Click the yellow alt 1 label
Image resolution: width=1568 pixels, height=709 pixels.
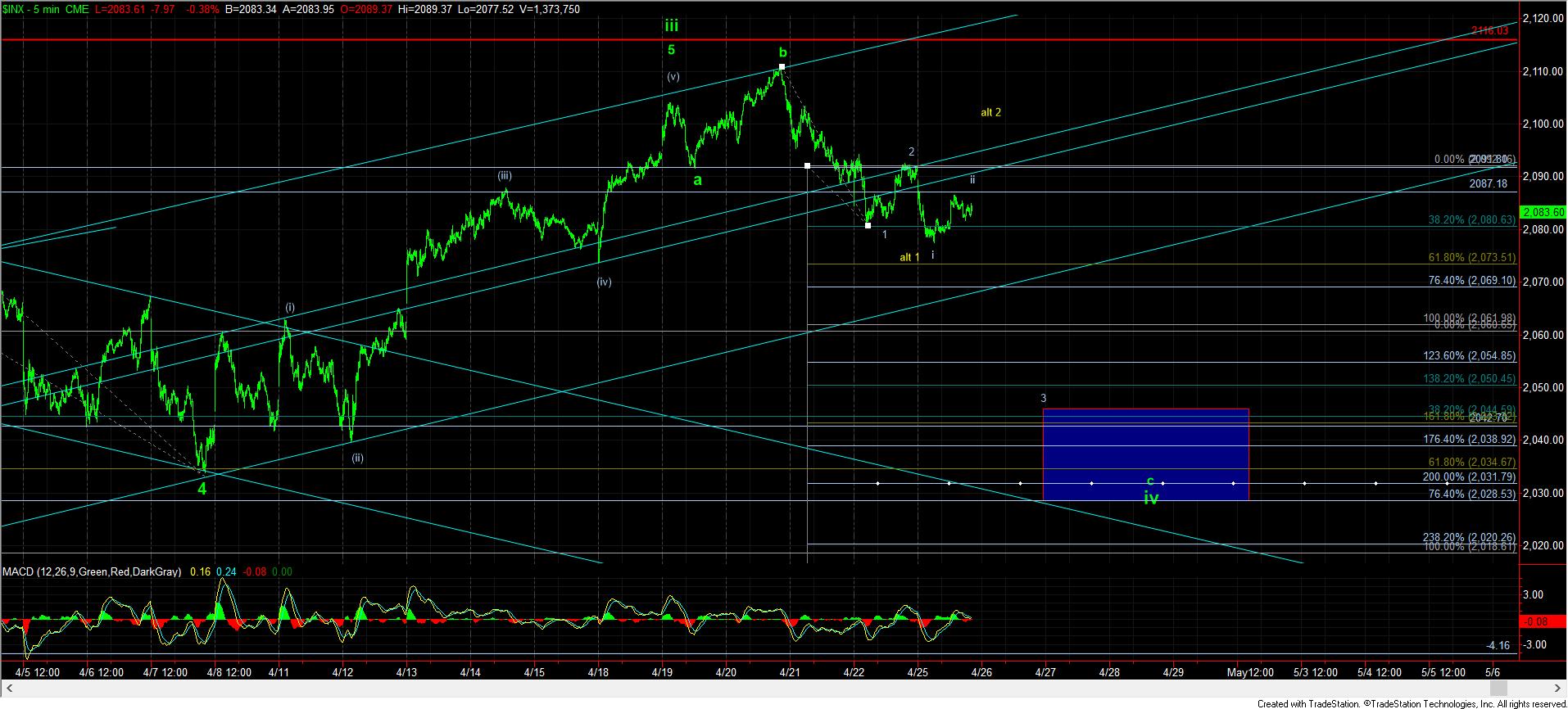(909, 257)
